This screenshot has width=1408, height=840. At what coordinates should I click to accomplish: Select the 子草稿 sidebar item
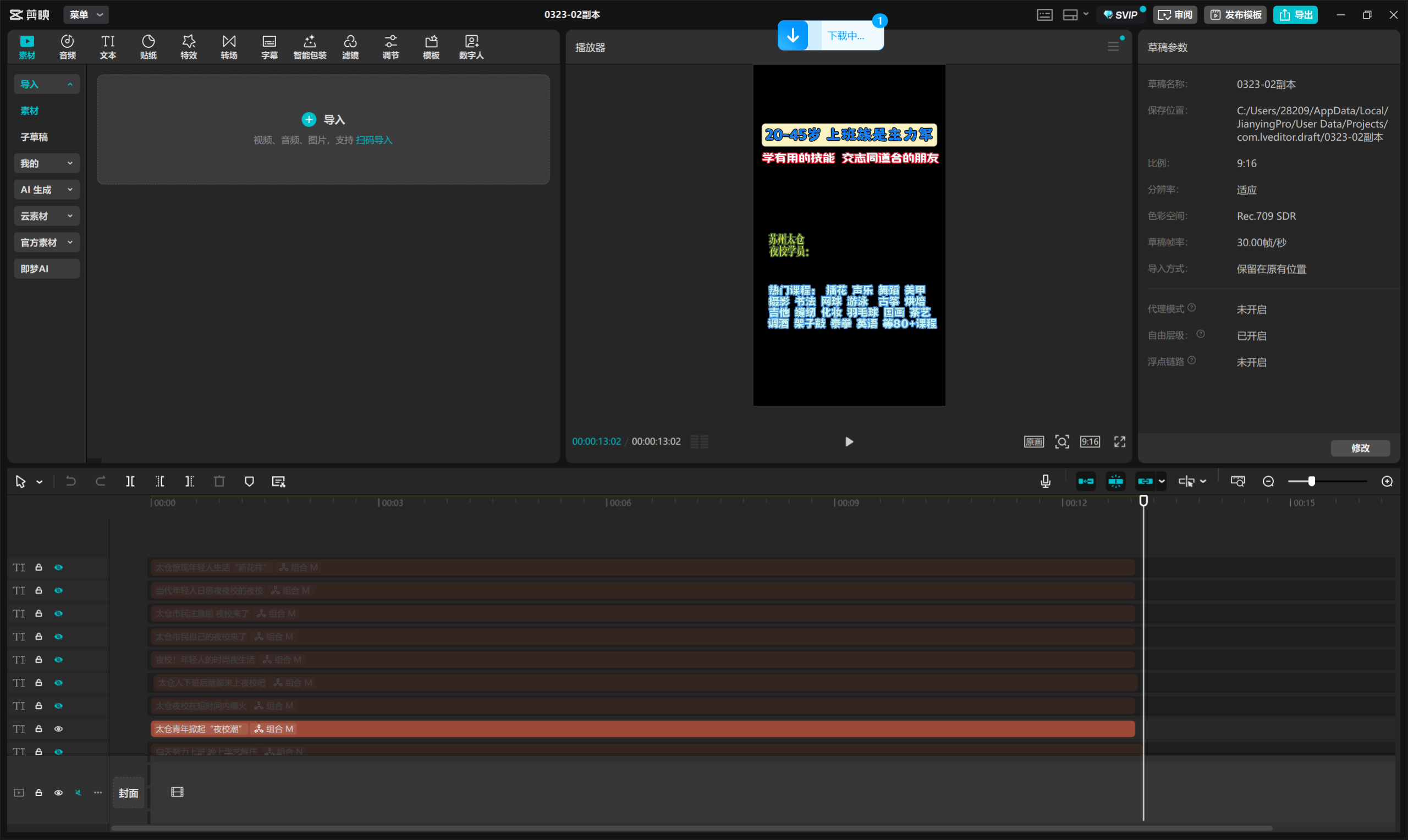[x=35, y=137]
